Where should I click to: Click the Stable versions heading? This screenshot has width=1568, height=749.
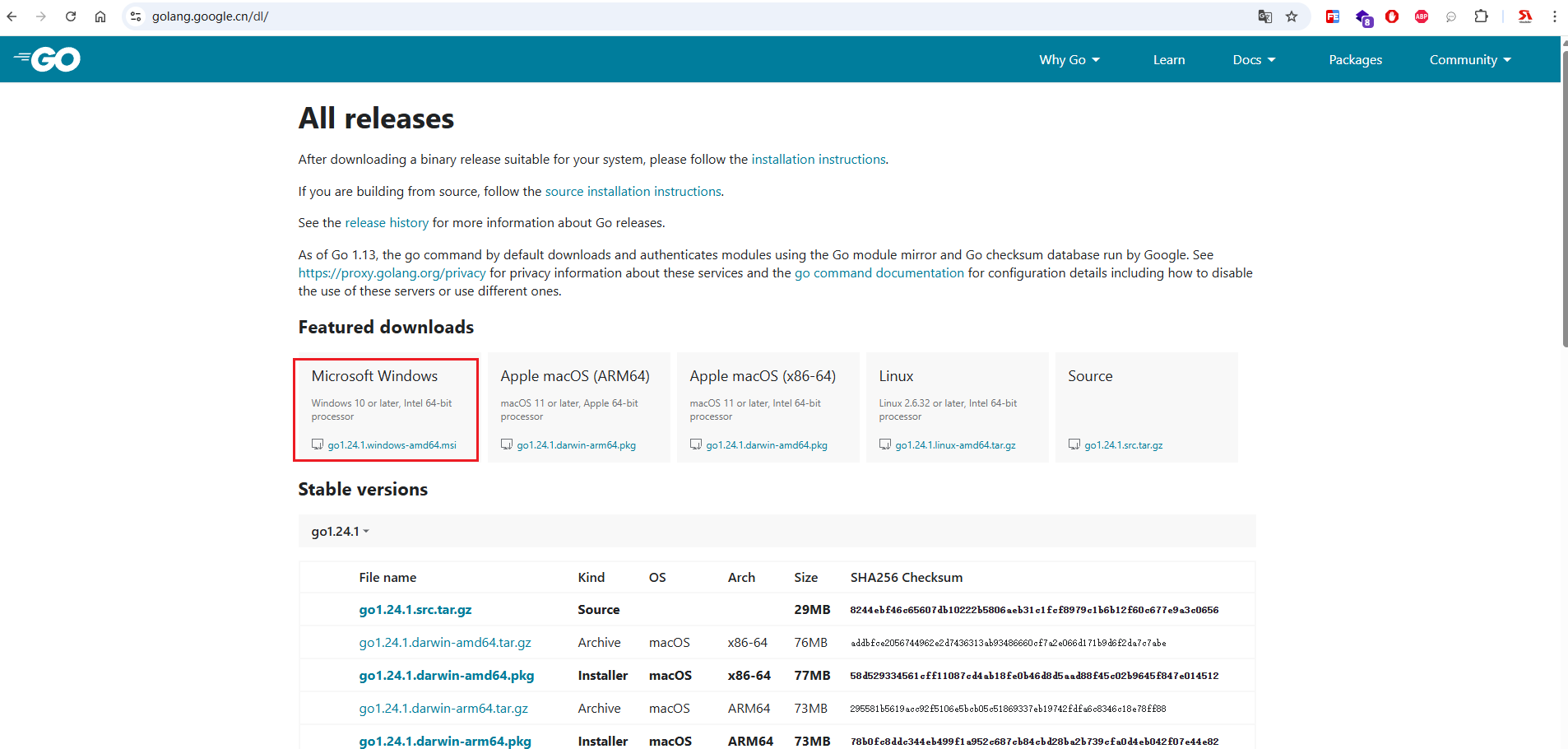click(363, 490)
